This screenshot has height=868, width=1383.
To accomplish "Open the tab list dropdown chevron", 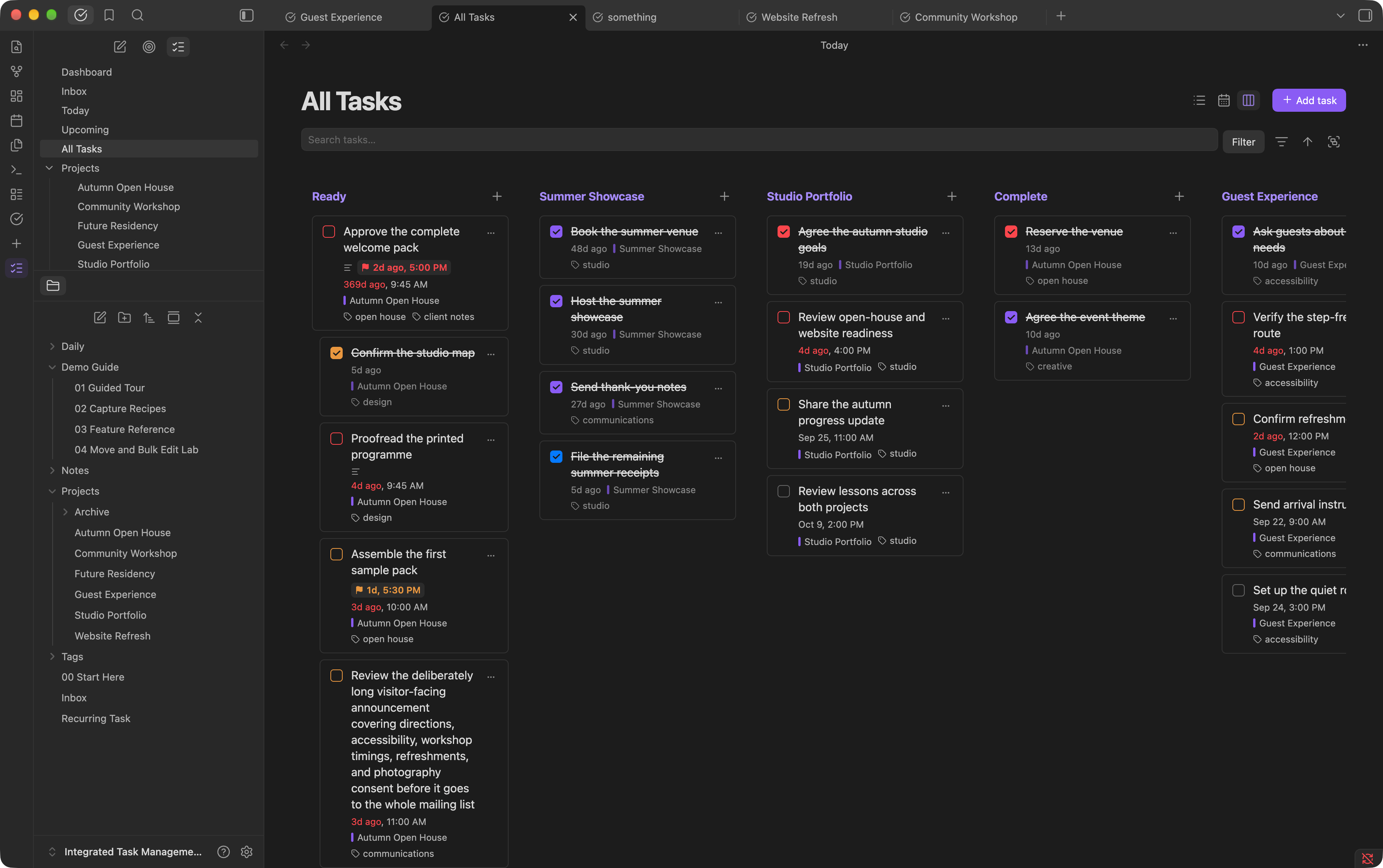I will point(1340,15).
